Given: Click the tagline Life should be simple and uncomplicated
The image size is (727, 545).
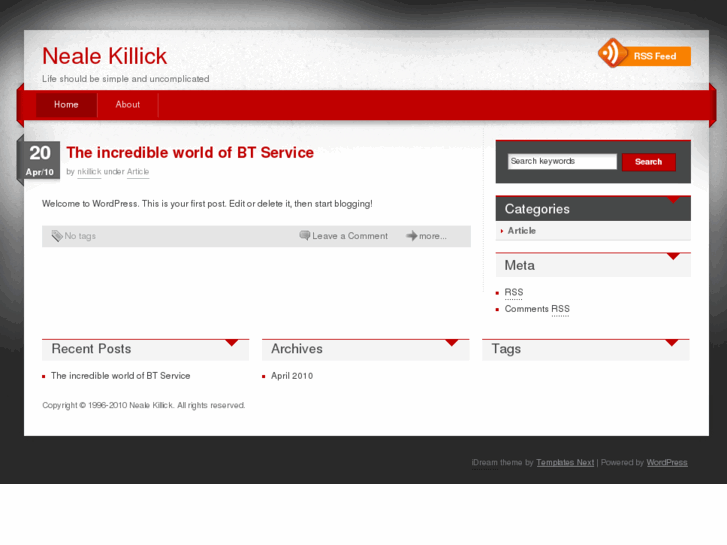Looking at the screenshot, I should pos(126,79).
